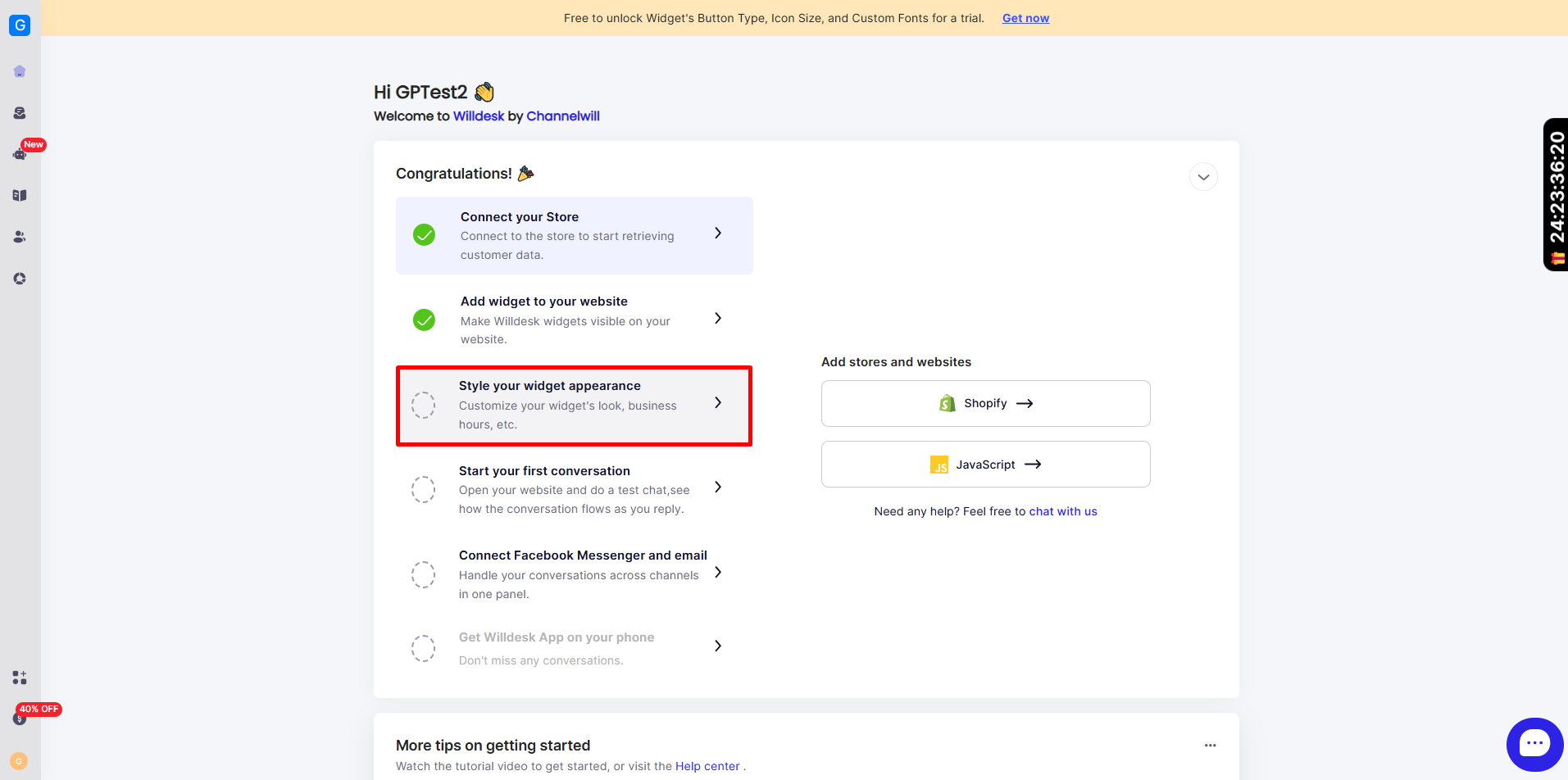
Task: Open the apps marketplace icon near the bottom
Action: click(20, 678)
